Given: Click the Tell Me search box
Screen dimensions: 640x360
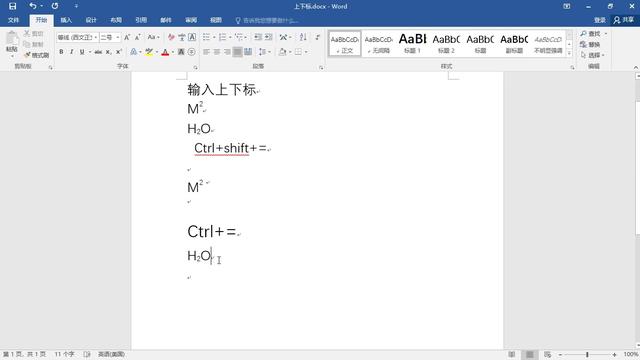Looking at the screenshot, I should (267, 20).
